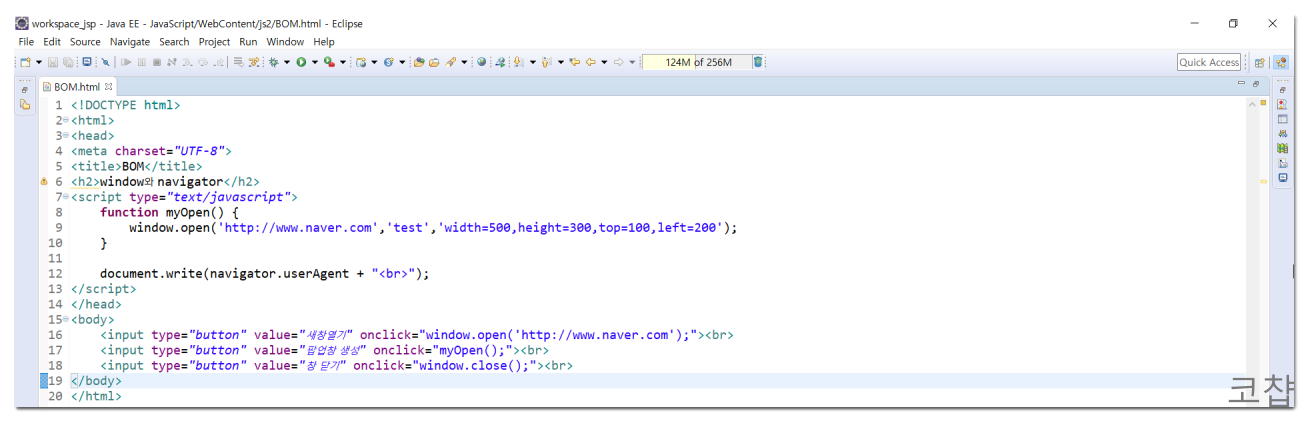1308x421 pixels.
Task: Open the blue console icon in right trim
Action: pos(1283,177)
